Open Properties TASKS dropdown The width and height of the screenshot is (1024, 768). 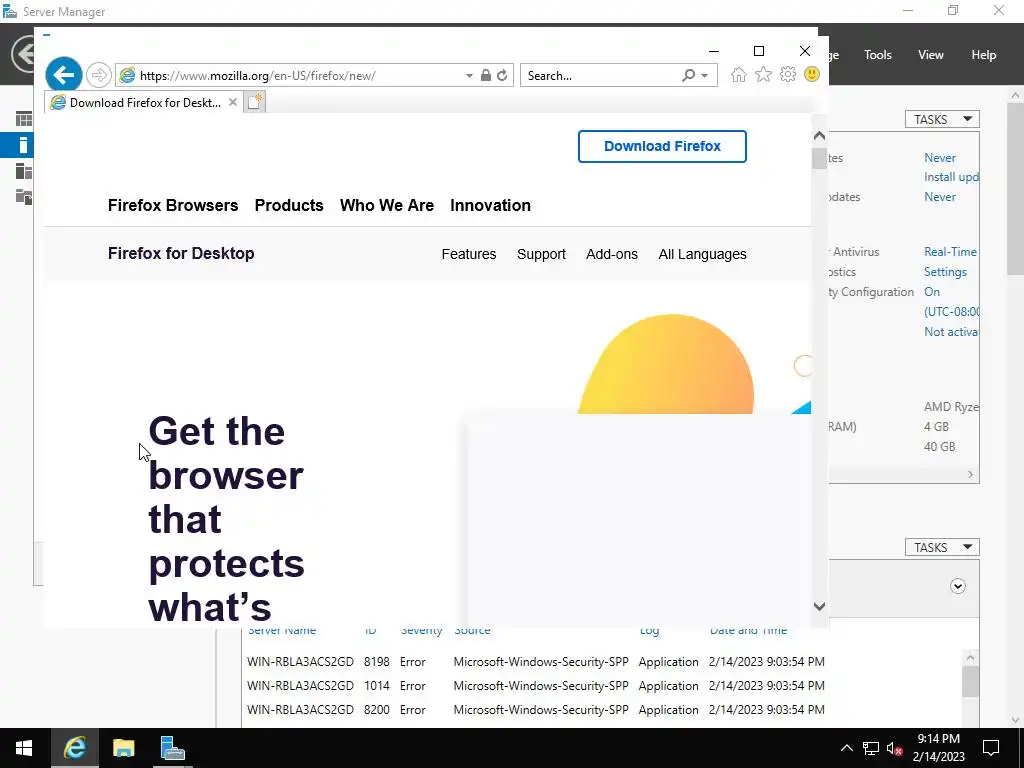(942, 120)
